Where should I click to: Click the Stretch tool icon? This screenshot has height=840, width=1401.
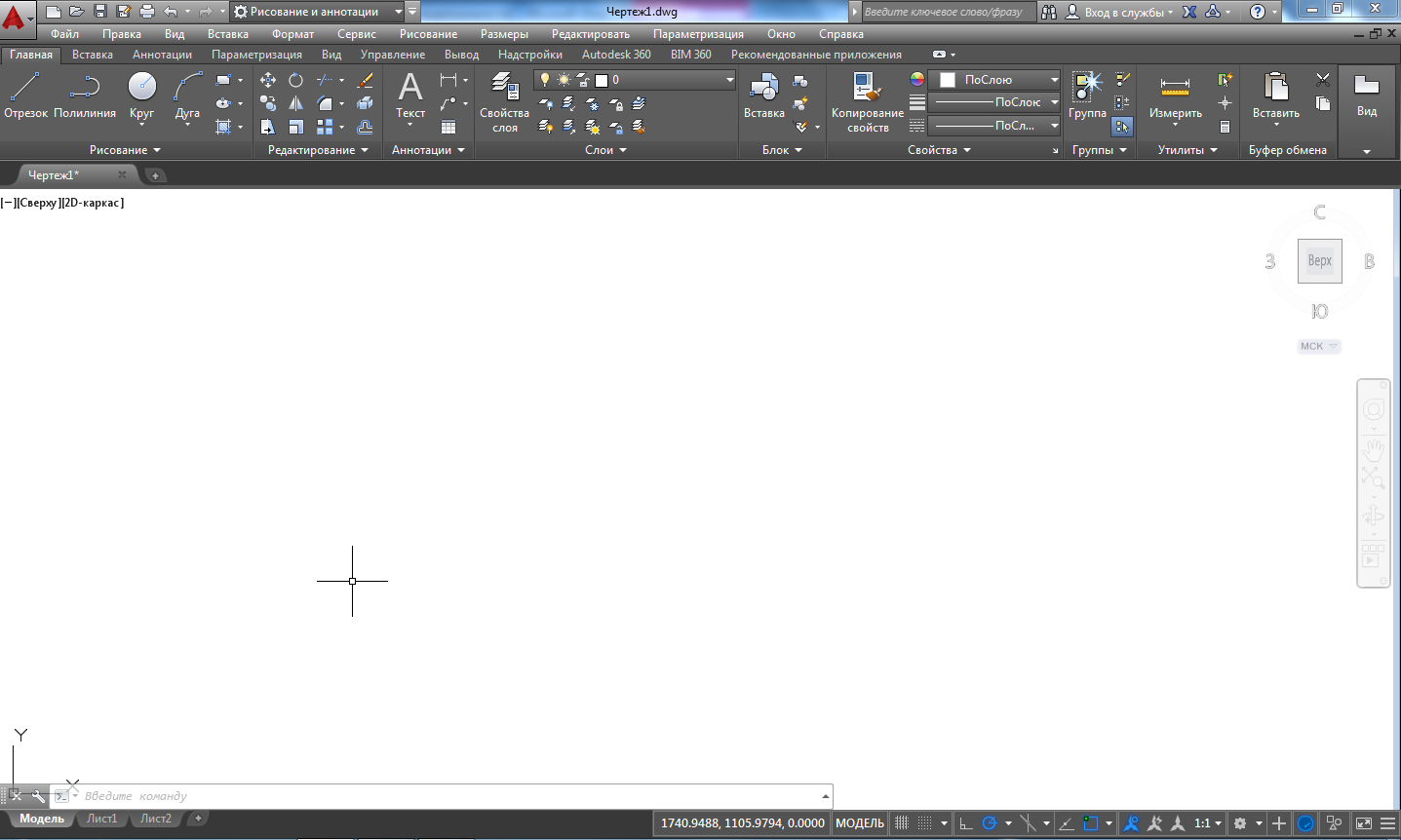[x=268, y=127]
